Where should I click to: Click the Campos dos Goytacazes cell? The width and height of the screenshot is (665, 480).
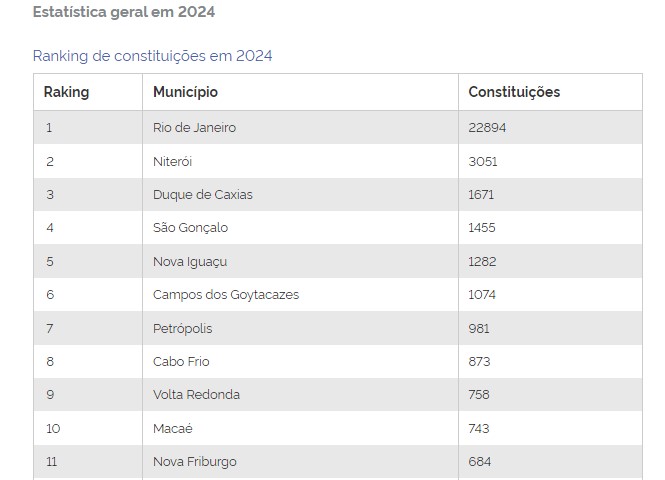300,295
